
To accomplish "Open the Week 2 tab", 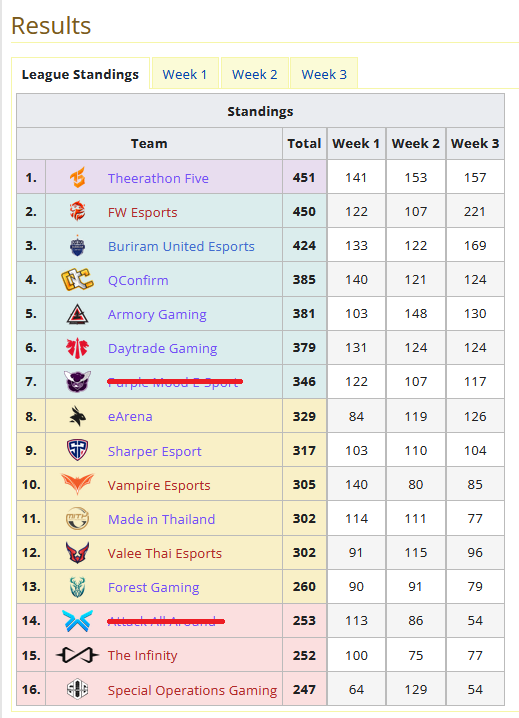I will (255, 74).
